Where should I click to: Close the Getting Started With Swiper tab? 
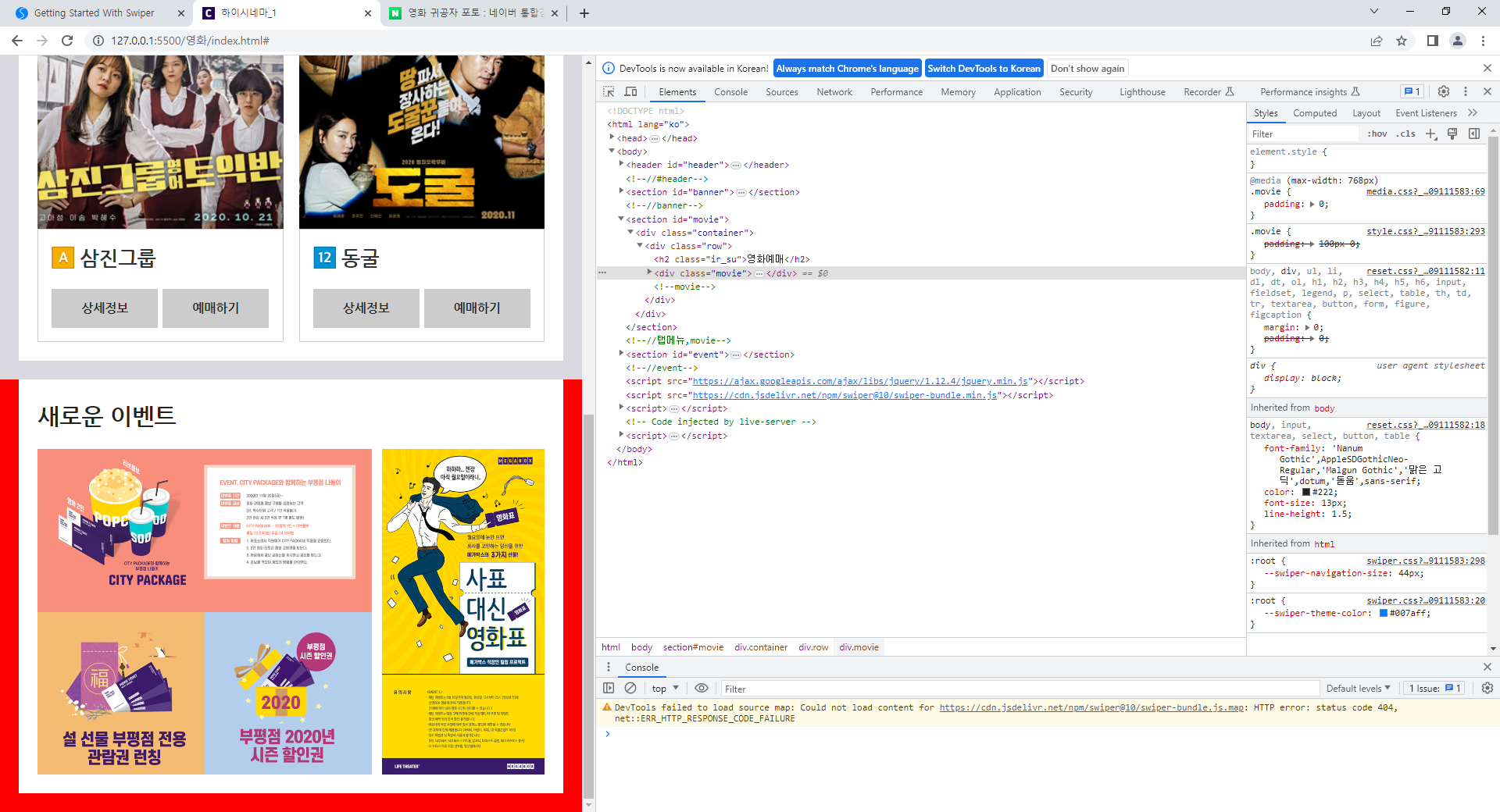tap(181, 13)
